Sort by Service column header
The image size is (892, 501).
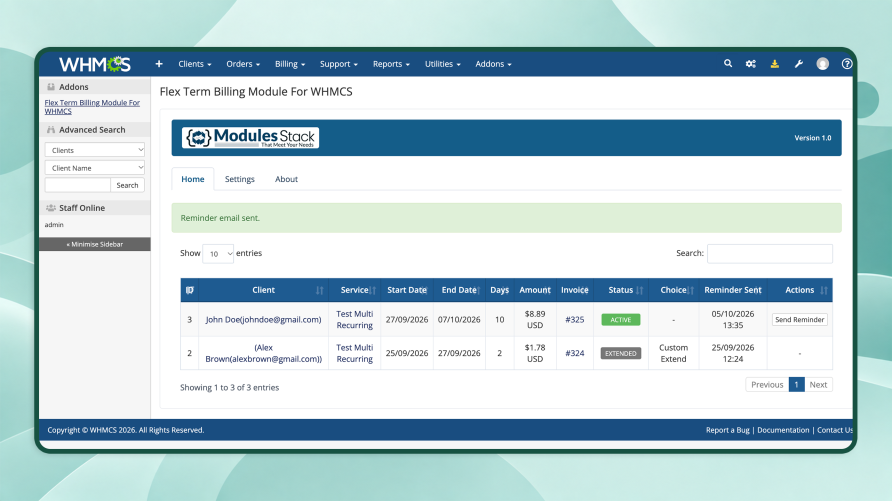click(354, 290)
